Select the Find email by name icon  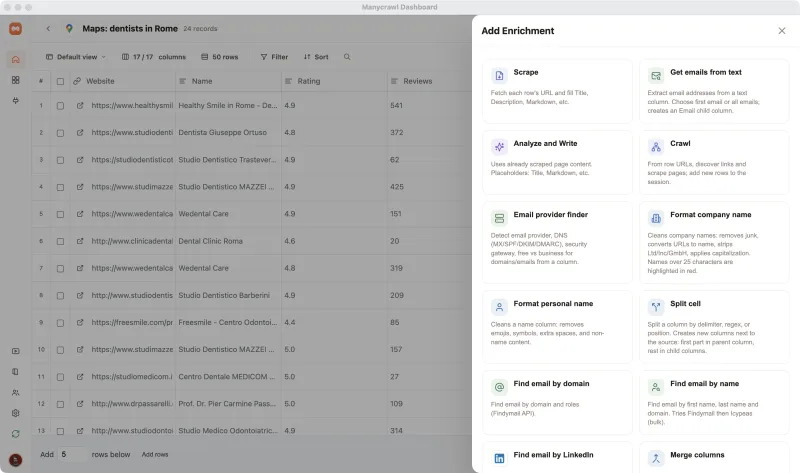(656, 387)
